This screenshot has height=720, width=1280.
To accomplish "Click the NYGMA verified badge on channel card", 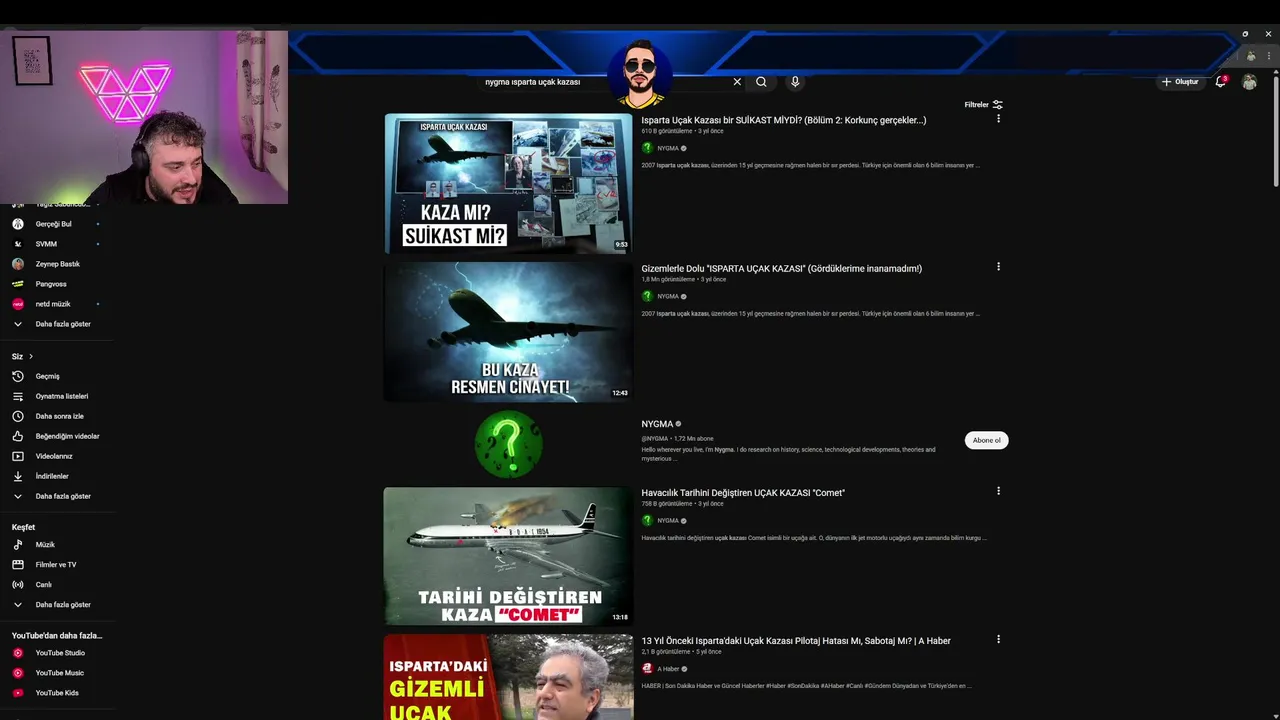I will (678, 424).
